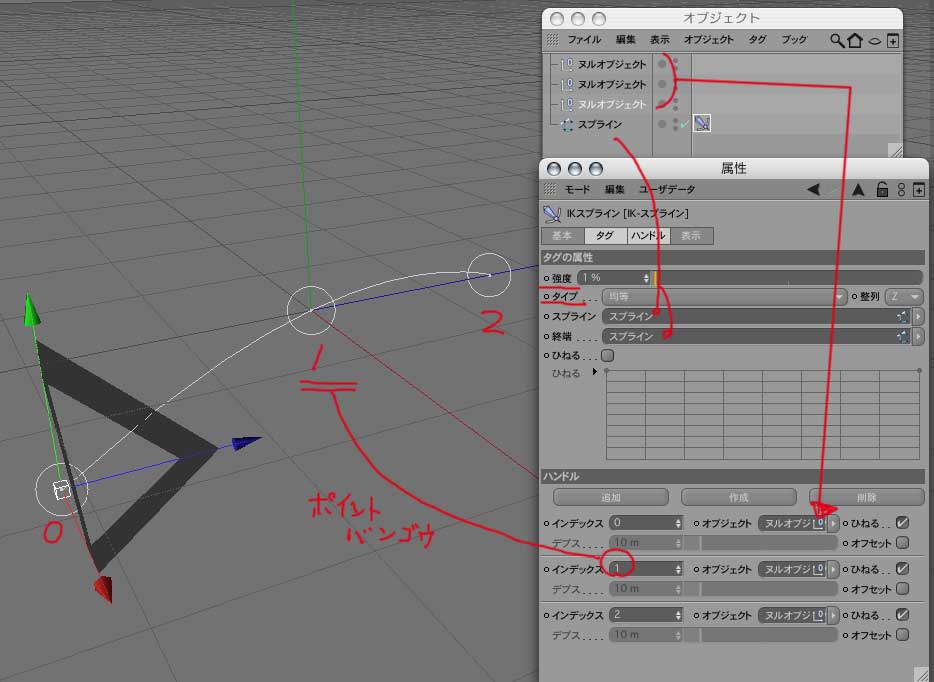The image size is (934, 682).
Task: Open ファイル menu in オブジェクト manager
Action: point(584,40)
